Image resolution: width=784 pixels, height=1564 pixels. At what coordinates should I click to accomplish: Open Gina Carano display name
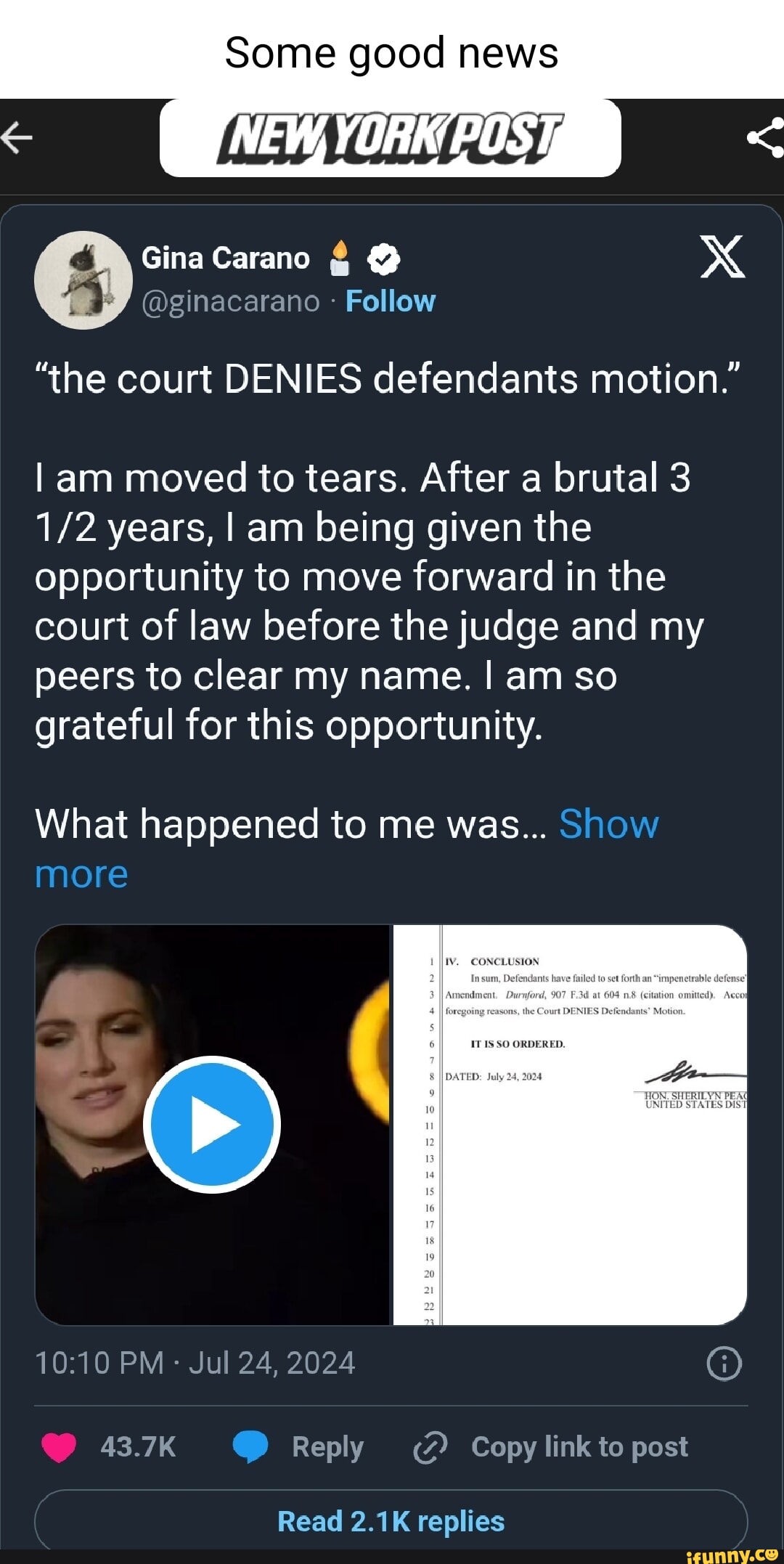[225, 258]
